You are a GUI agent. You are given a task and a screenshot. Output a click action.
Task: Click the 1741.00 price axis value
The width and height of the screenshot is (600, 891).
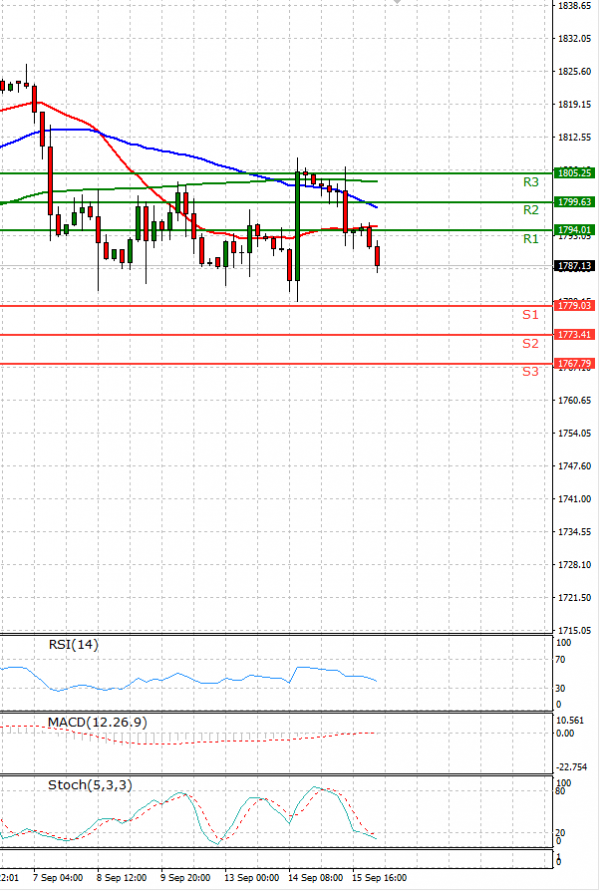click(574, 499)
